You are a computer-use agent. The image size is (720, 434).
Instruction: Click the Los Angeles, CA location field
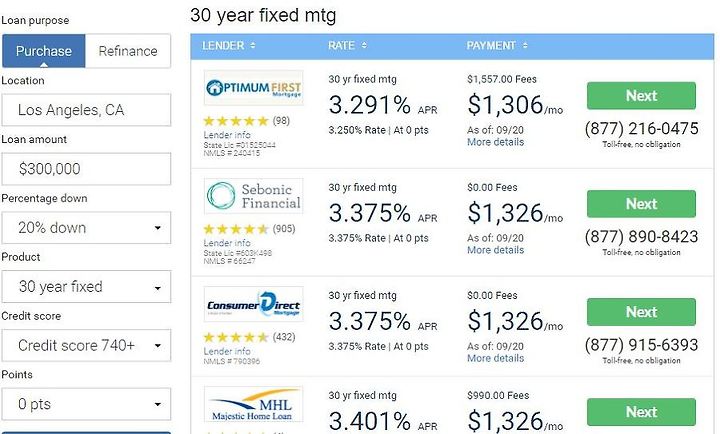click(86, 110)
